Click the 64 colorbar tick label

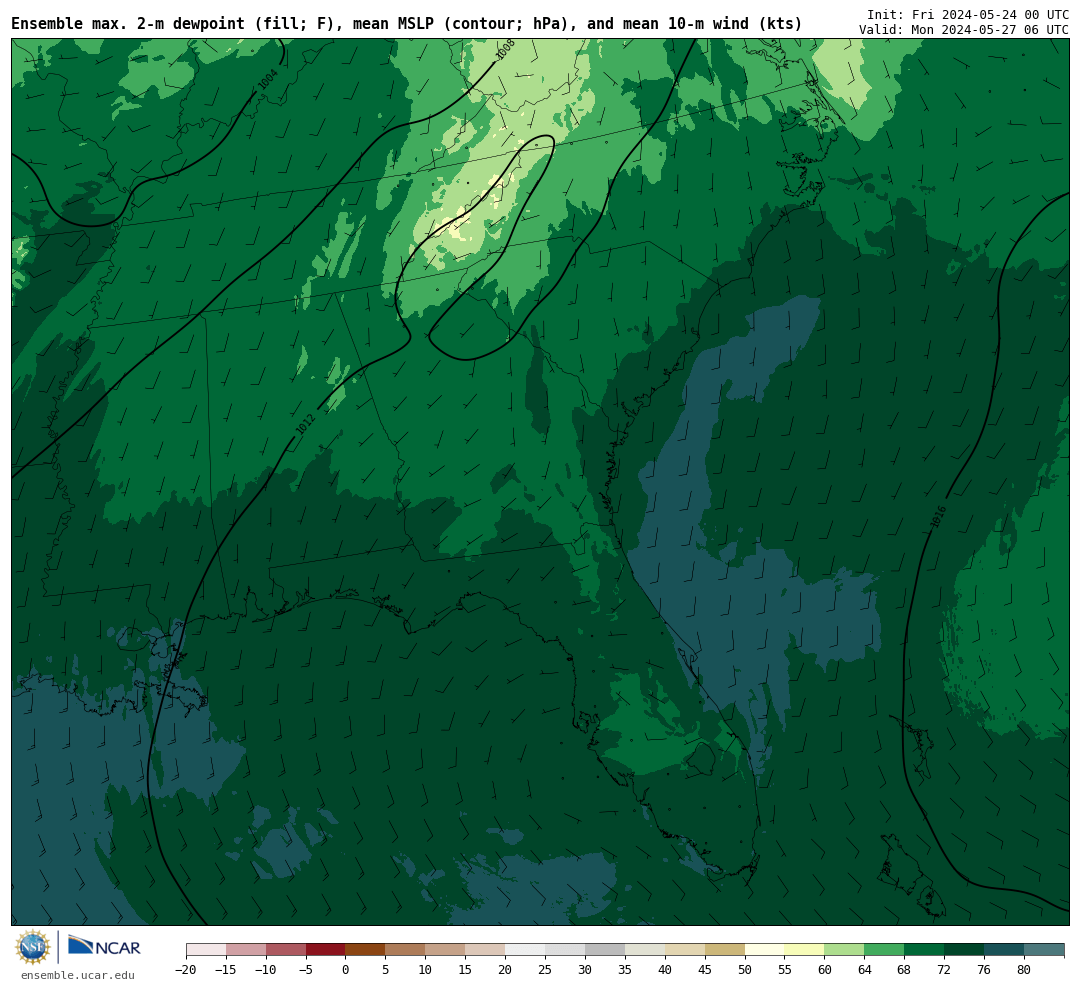pyautogui.click(x=865, y=970)
